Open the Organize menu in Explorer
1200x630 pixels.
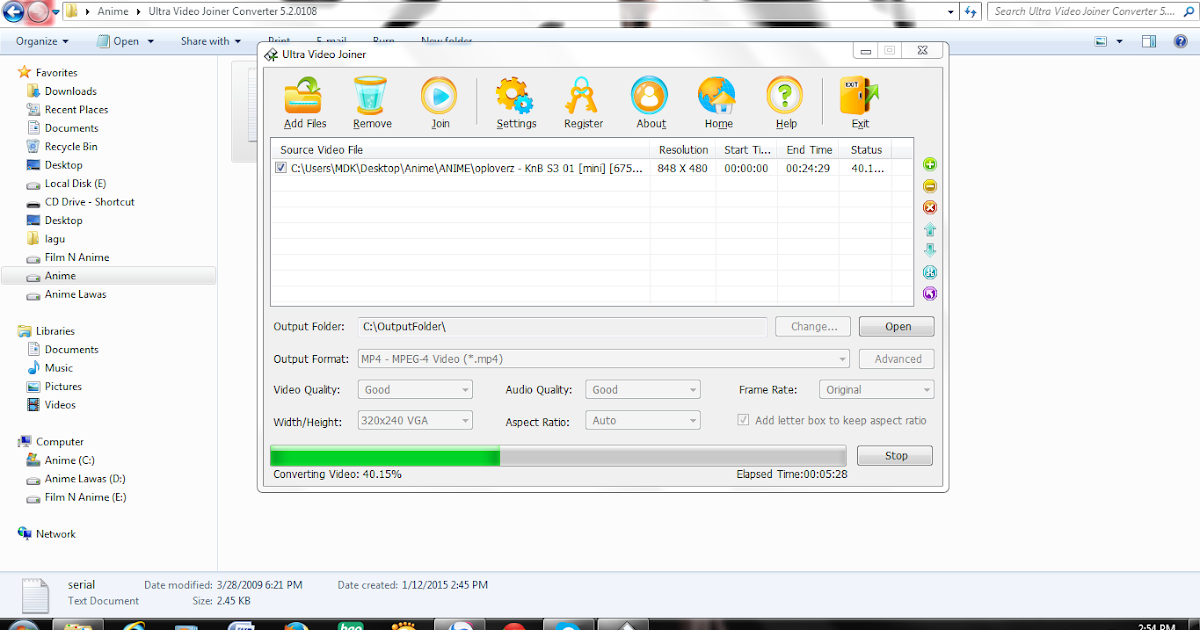click(x=43, y=41)
